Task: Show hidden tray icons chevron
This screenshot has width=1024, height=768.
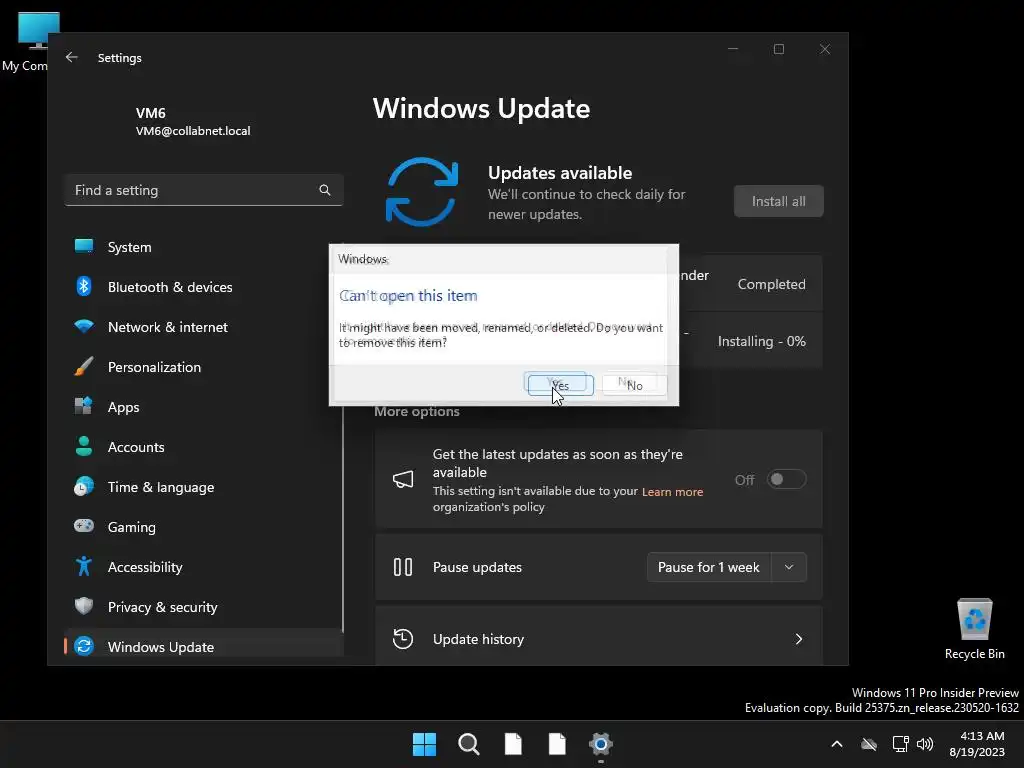Action: point(837,744)
